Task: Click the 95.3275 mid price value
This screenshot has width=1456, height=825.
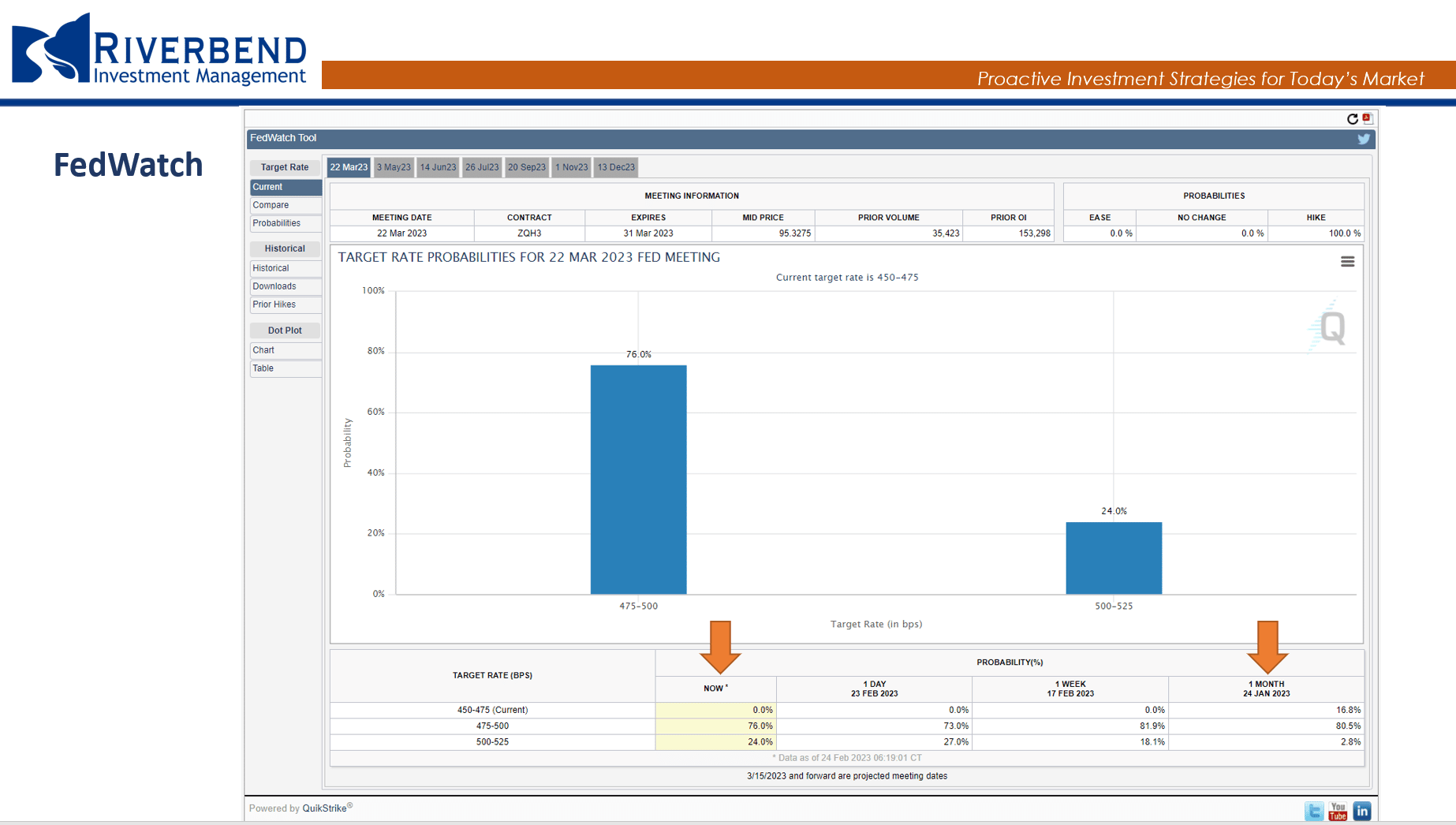Action: pos(794,233)
